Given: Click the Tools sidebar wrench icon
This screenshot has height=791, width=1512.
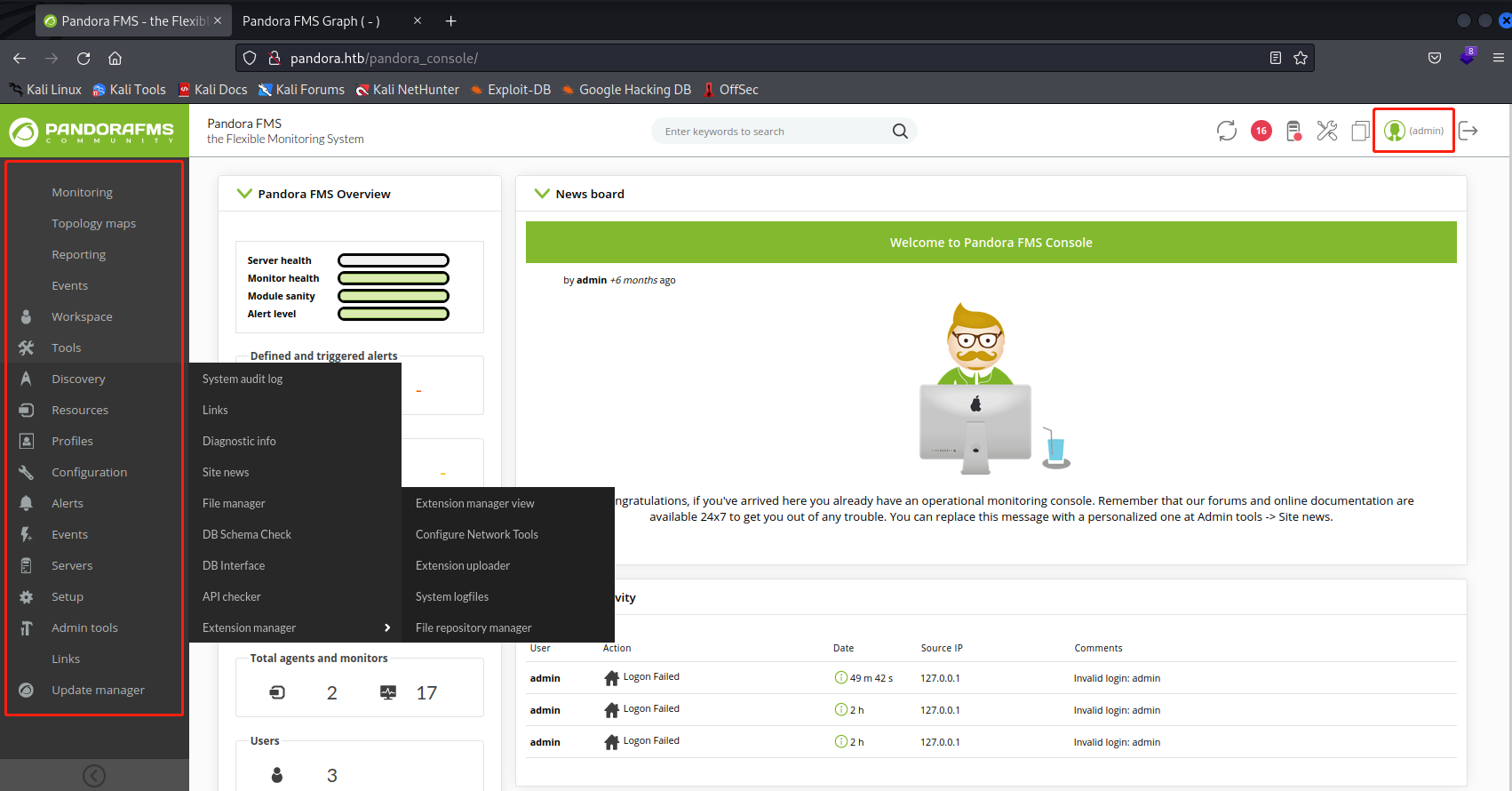Looking at the screenshot, I should click(27, 348).
